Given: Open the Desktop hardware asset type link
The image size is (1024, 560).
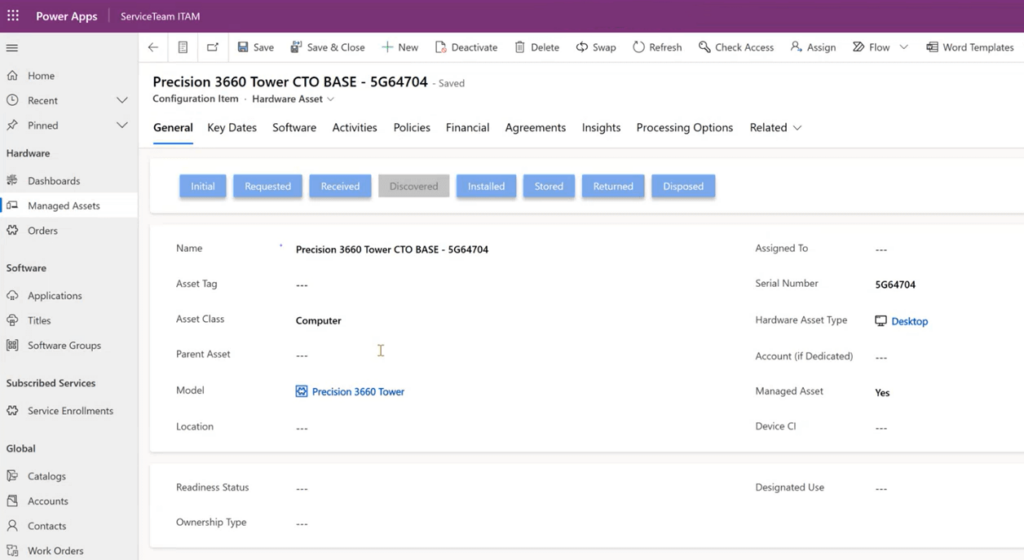Looking at the screenshot, I should 909,321.
